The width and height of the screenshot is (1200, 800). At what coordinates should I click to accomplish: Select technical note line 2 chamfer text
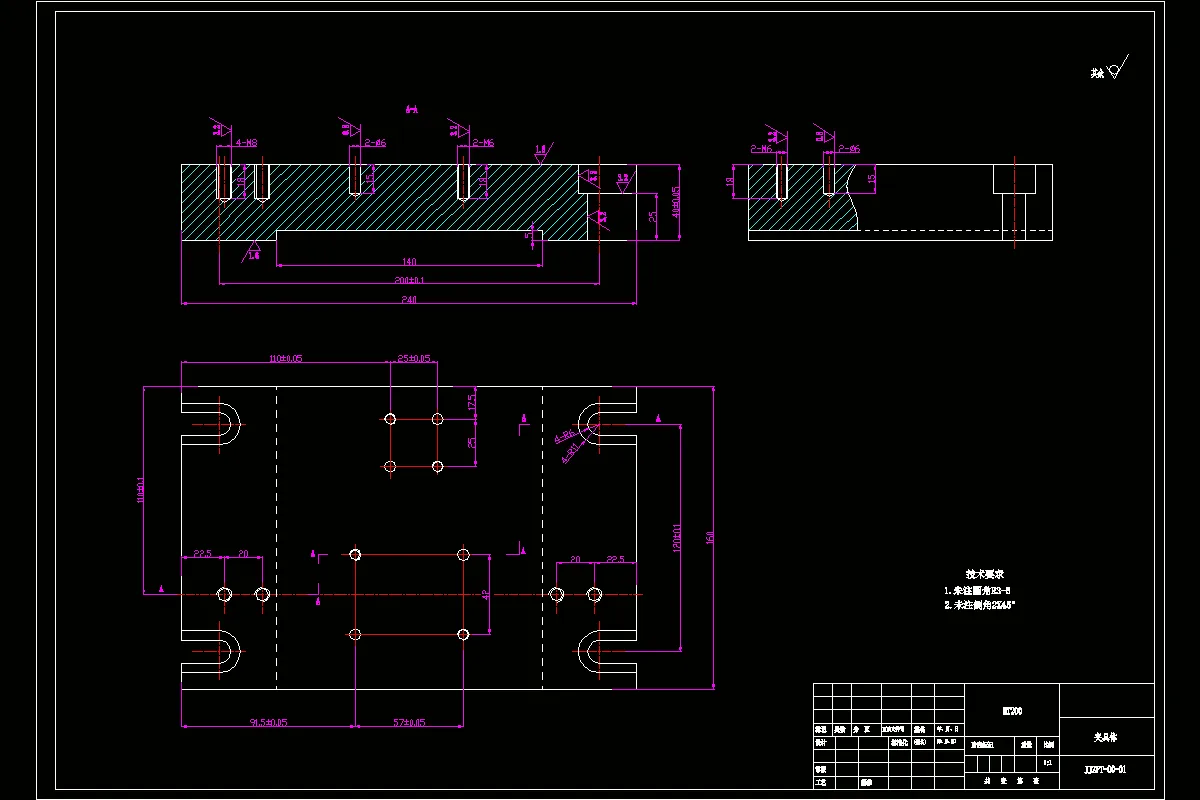click(x=980, y=605)
